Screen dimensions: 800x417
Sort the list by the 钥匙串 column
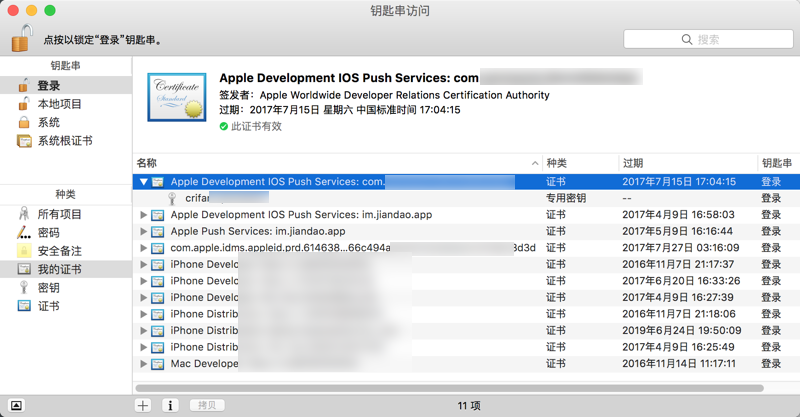[x=778, y=163]
